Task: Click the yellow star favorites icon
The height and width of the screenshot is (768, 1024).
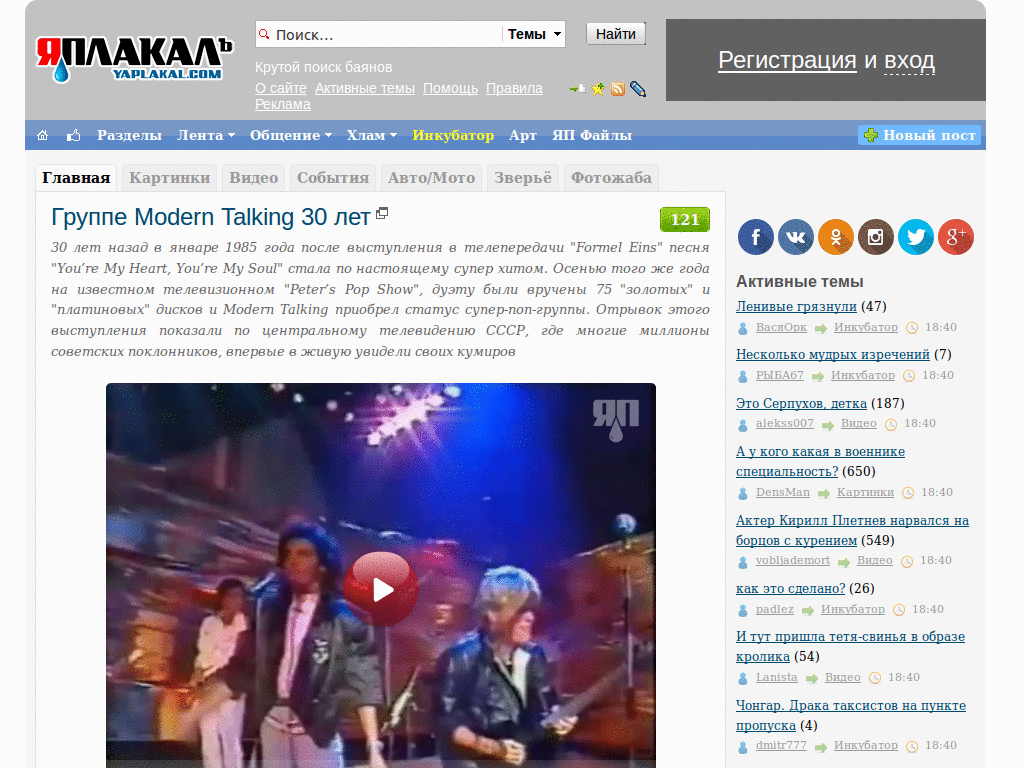Action: [598, 89]
